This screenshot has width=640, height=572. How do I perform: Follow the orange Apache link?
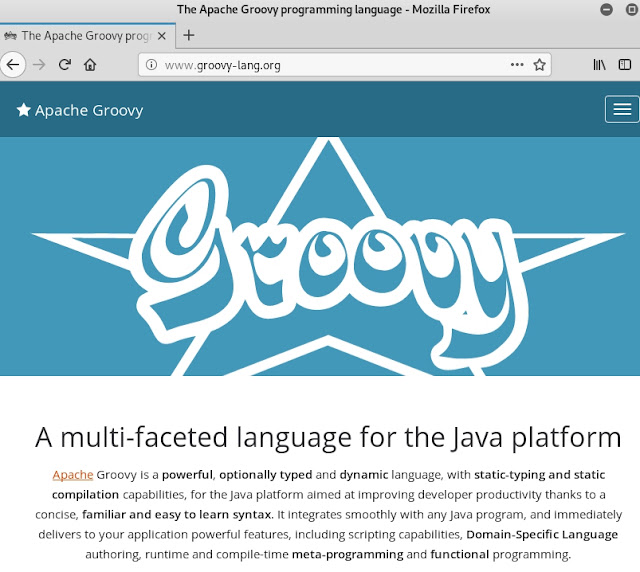click(73, 474)
